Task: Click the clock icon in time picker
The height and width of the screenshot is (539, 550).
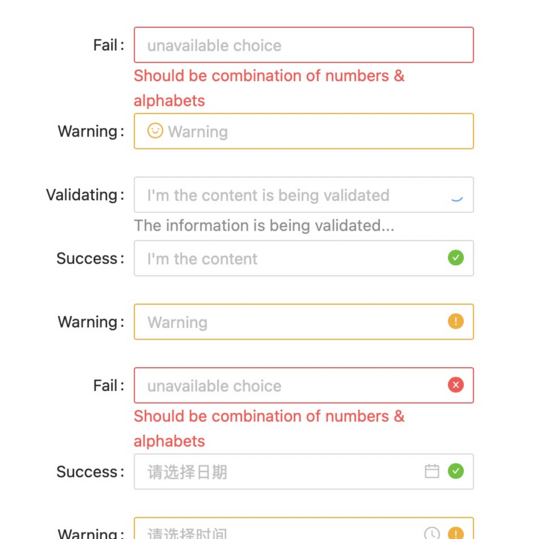Action: pyautogui.click(x=432, y=533)
